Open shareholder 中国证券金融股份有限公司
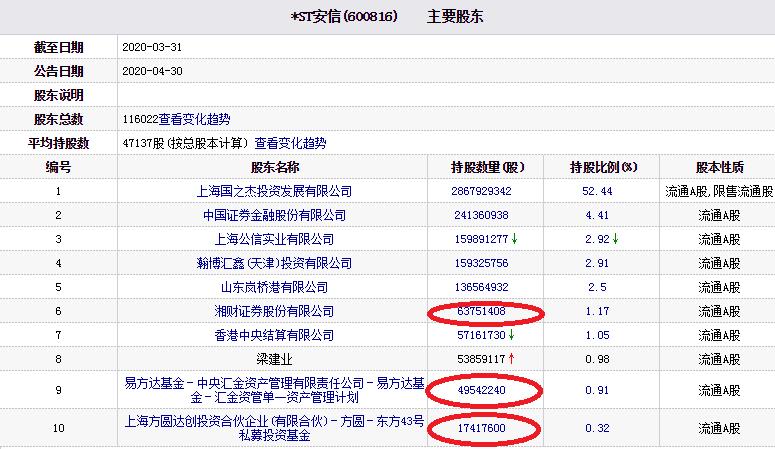This screenshot has width=775, height=449. (x=275, y=215)
